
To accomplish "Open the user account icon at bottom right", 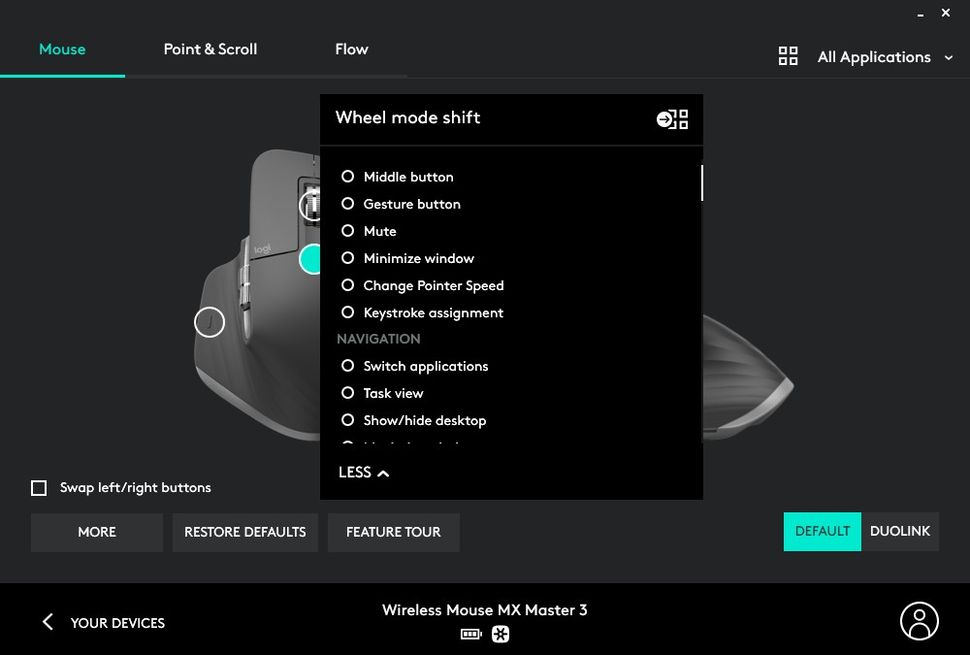I will coord(919,620).
